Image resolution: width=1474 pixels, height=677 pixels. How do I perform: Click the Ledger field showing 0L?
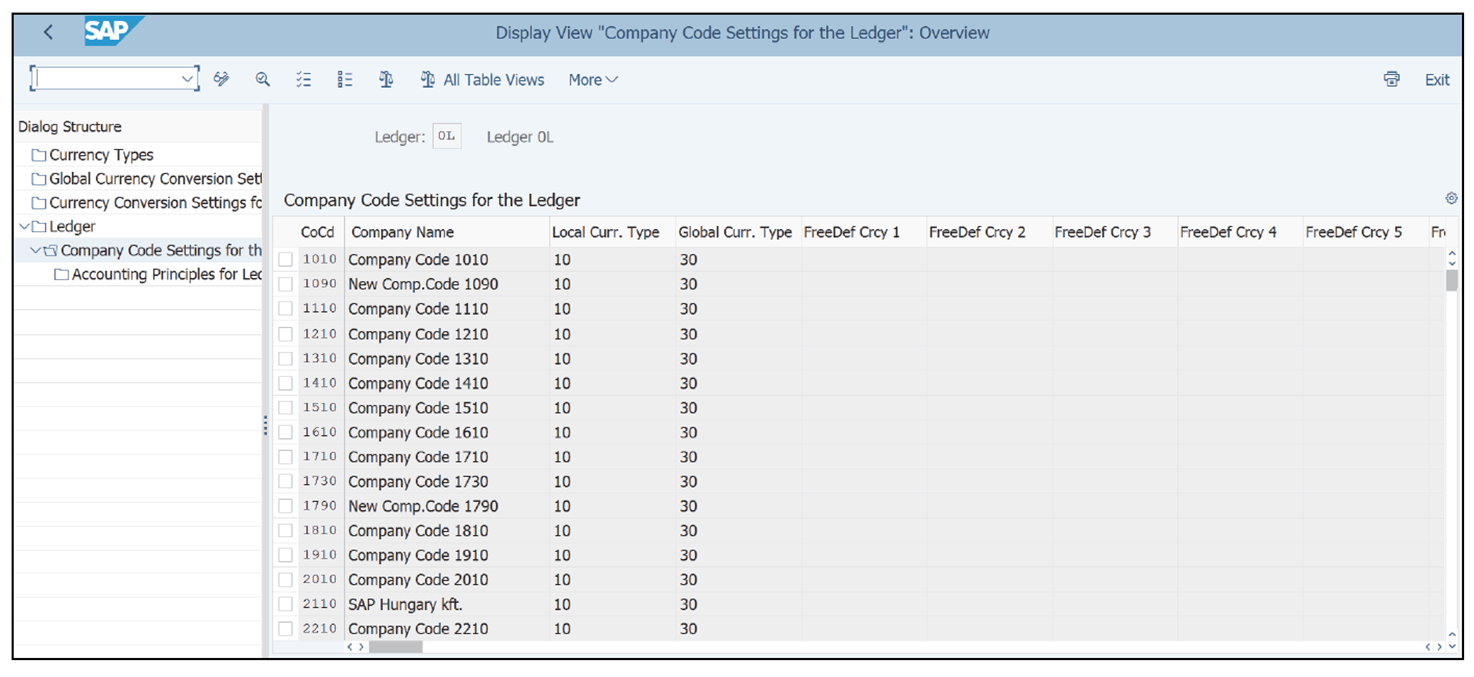pos(447,137)
